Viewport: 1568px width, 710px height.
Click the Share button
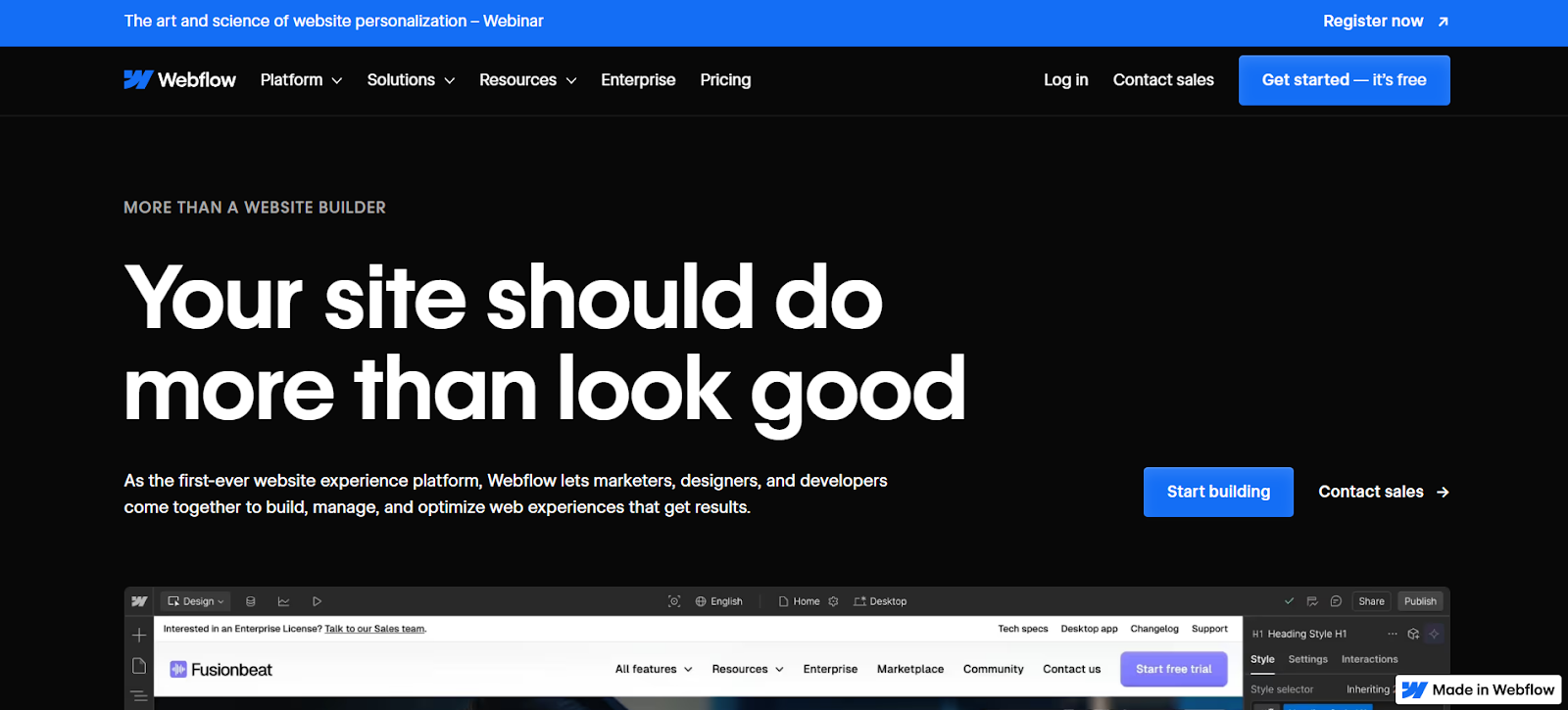coord(1371,601)
